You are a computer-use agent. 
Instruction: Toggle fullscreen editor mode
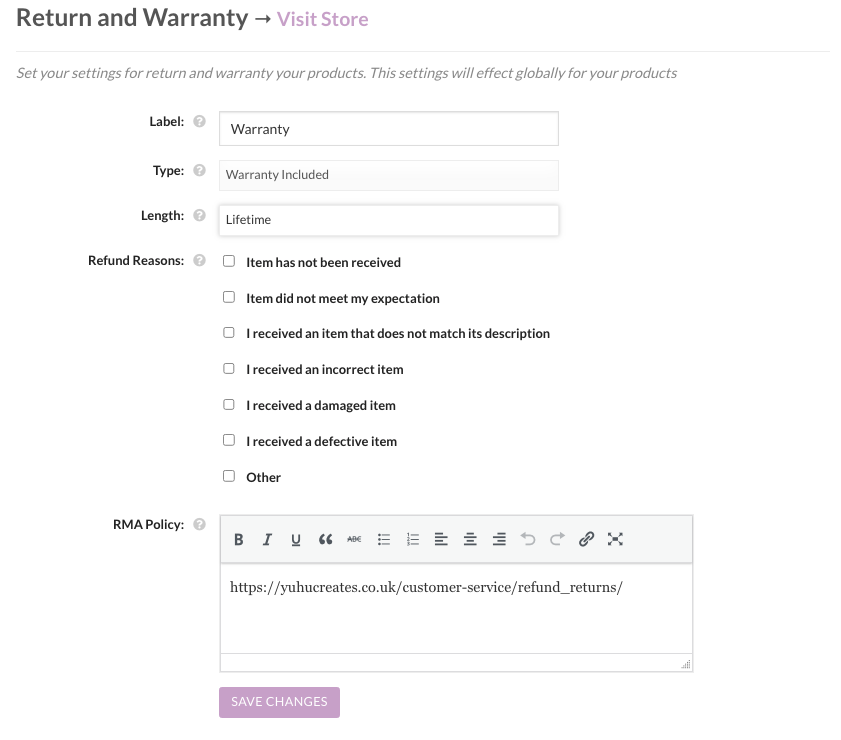[x=615, y=539]
